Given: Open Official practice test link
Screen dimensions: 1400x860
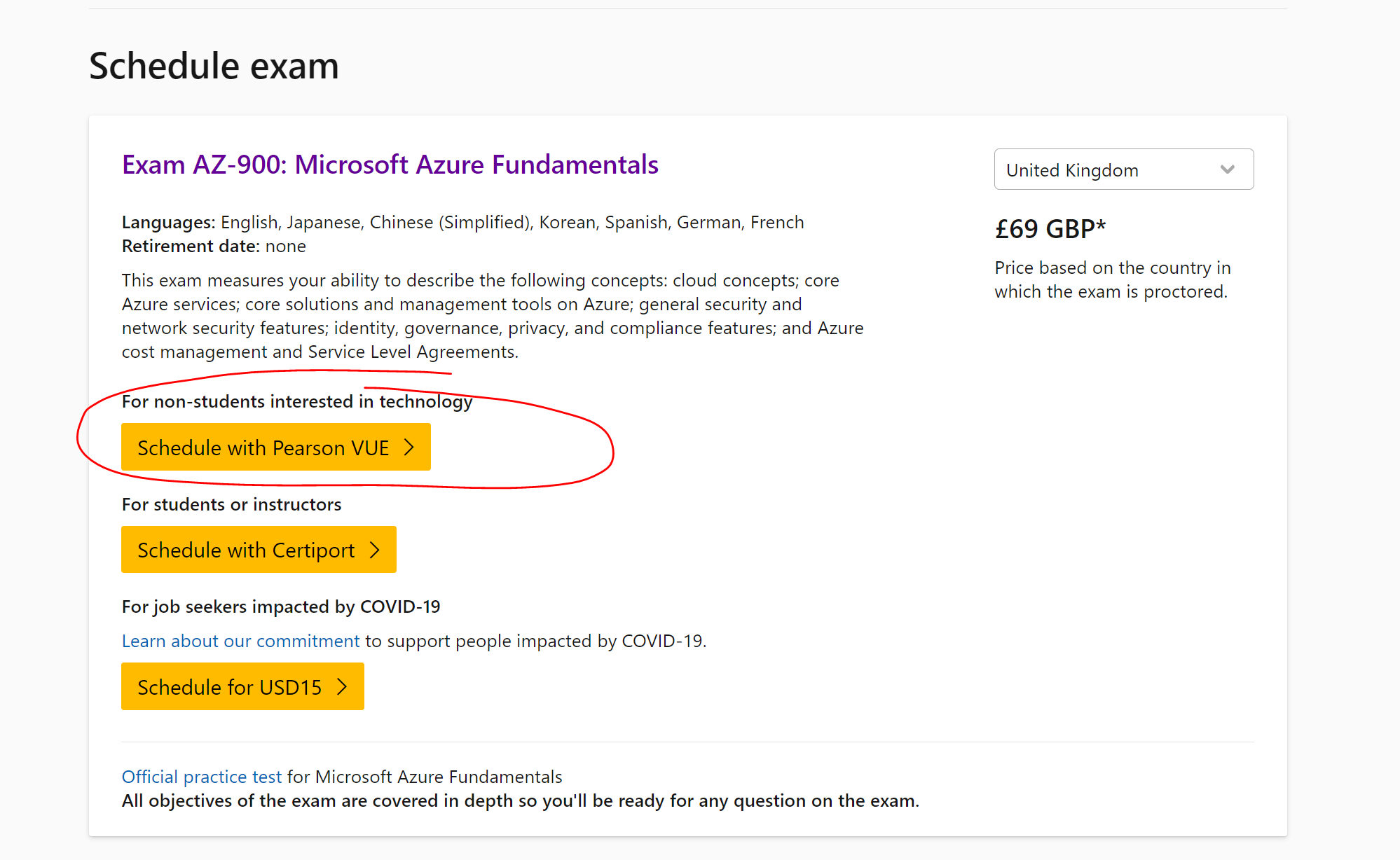Looking at the screenshot, I should point(202,777).
